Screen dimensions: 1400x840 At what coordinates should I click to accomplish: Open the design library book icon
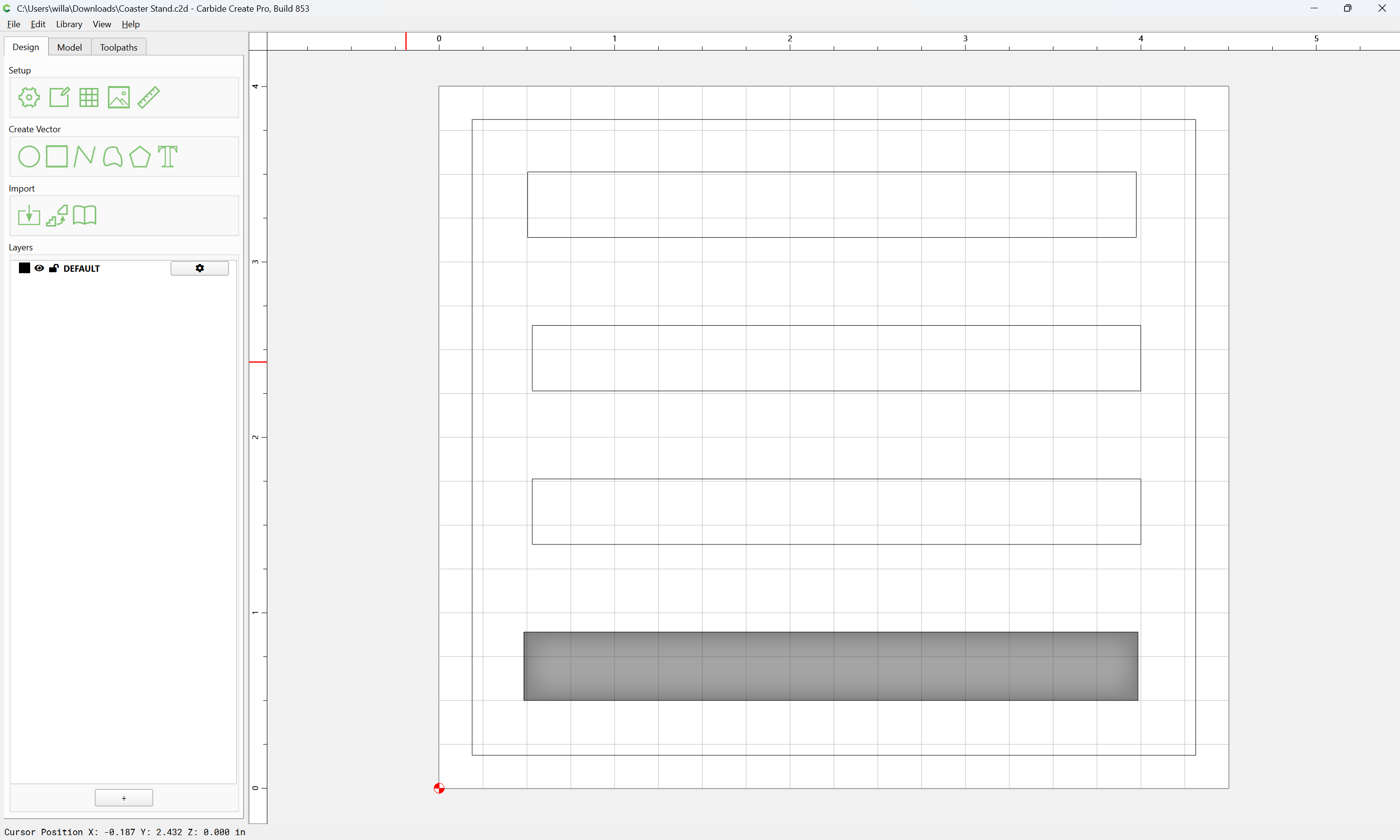pyautogui.click(x=85, y=215)
